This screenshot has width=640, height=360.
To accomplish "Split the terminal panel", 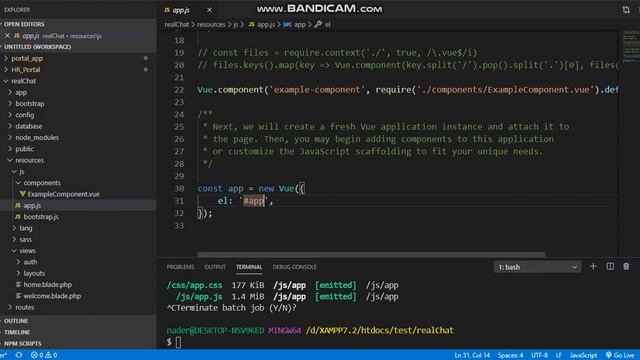I will [610, 267].
